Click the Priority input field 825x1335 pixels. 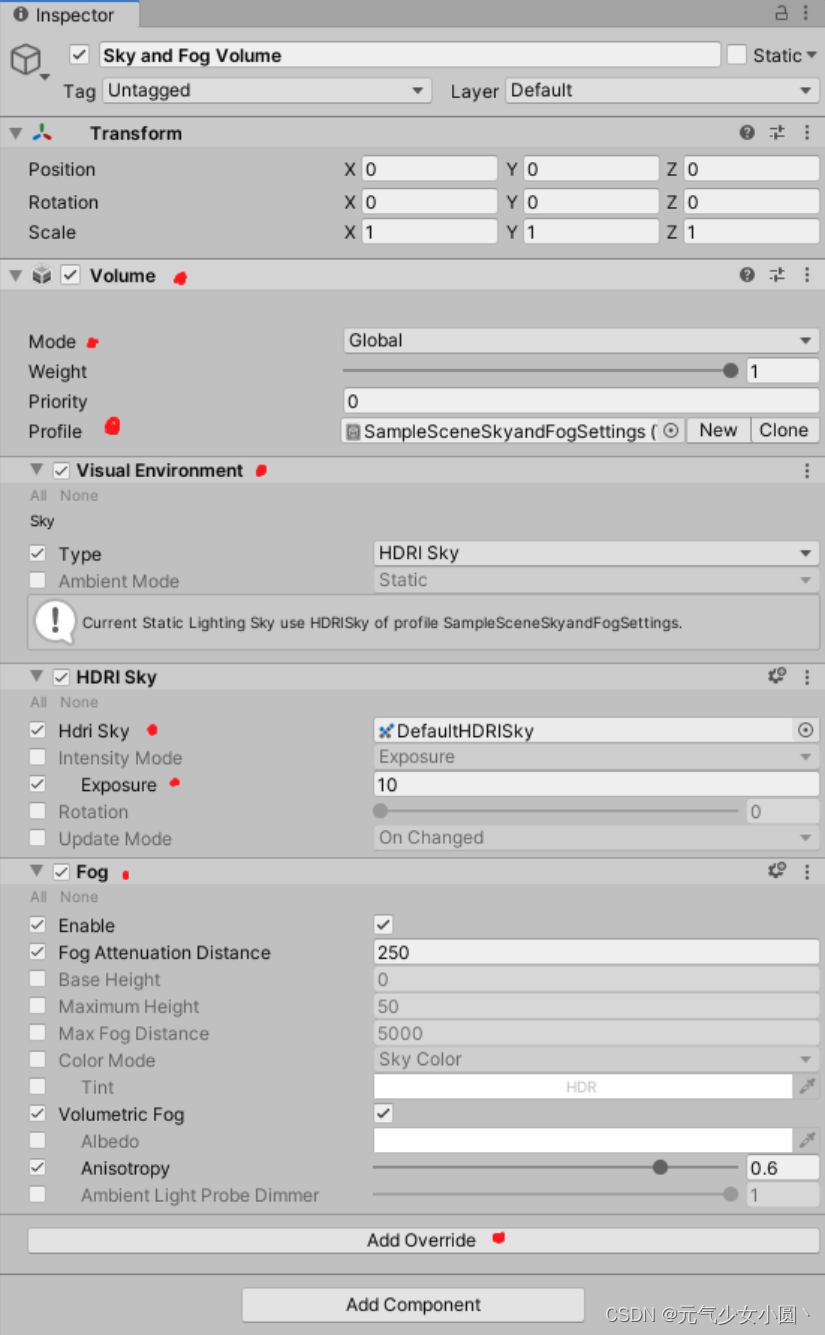click(x=581, y=401)
